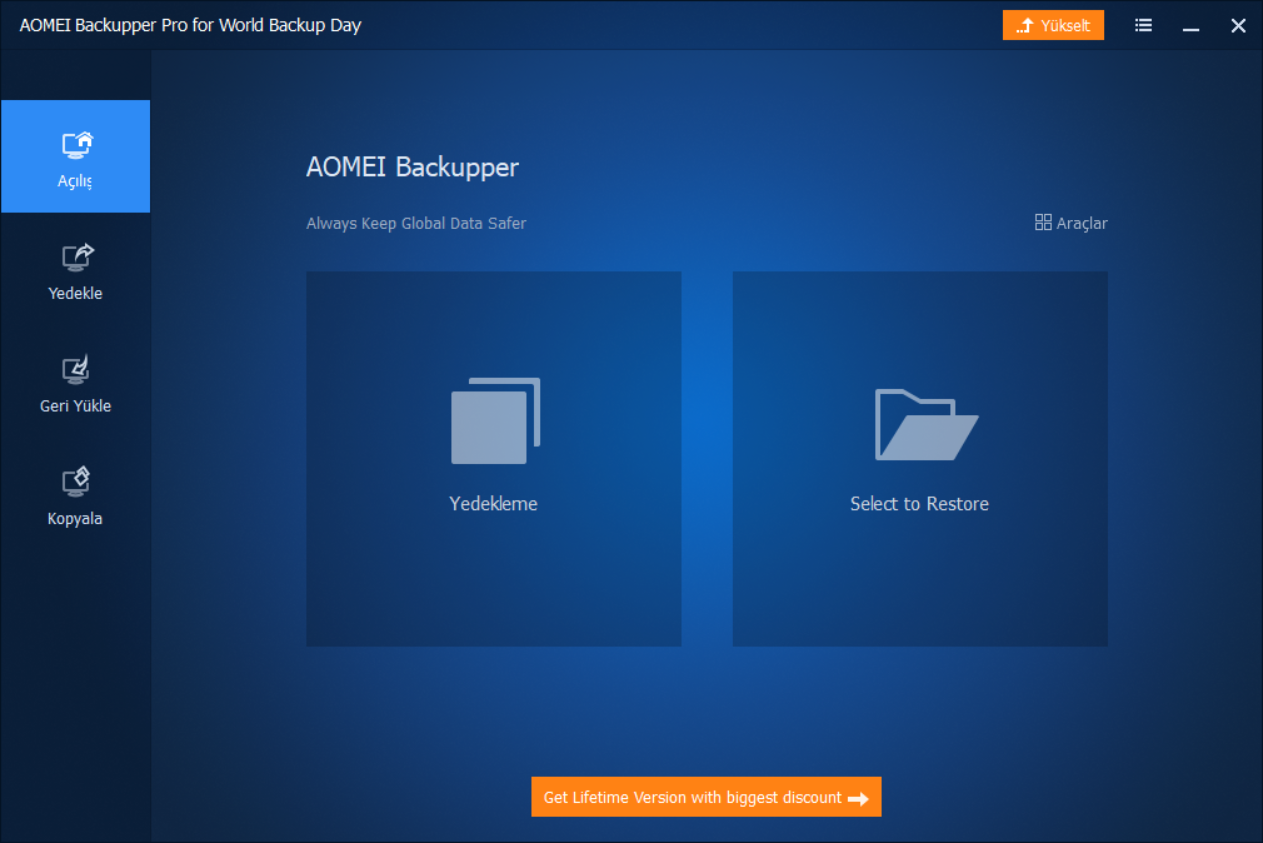Select the Kopyala sidebar tab
Viewport: 1263px width, 843px height.
point(75,496)
